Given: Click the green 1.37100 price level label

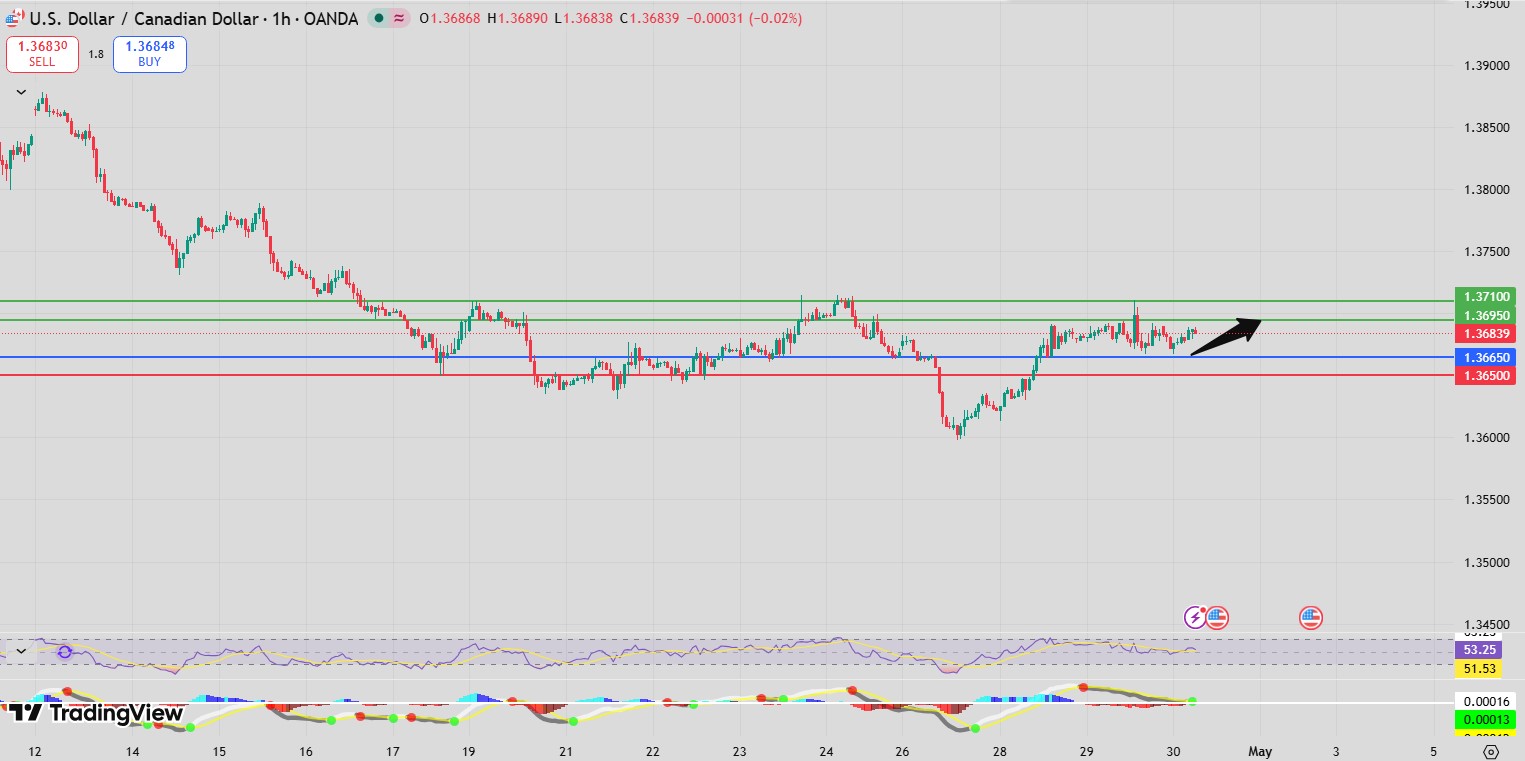Looking at the screenshot, I should [1487, 297].
